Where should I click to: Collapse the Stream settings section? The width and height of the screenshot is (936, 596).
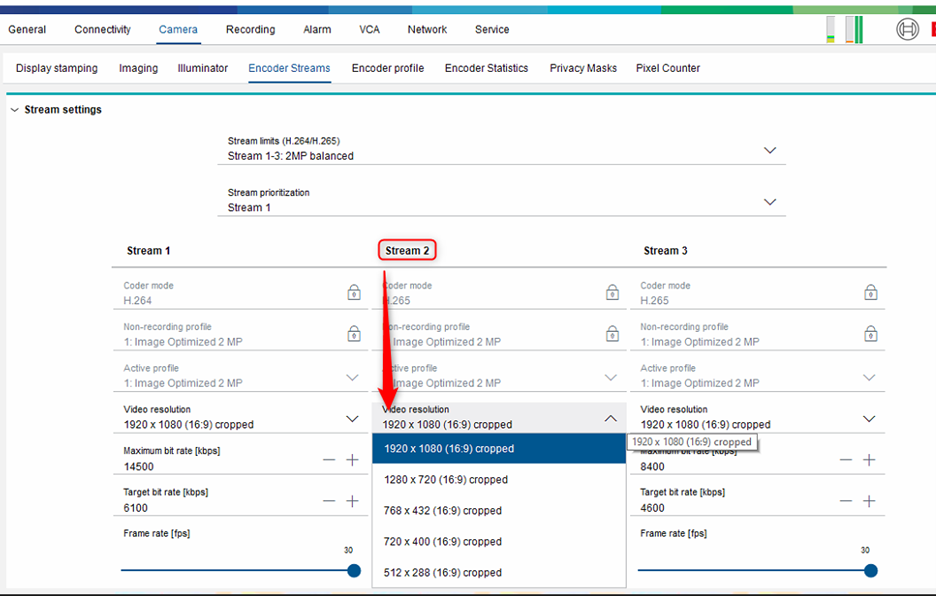pos(14,110)
